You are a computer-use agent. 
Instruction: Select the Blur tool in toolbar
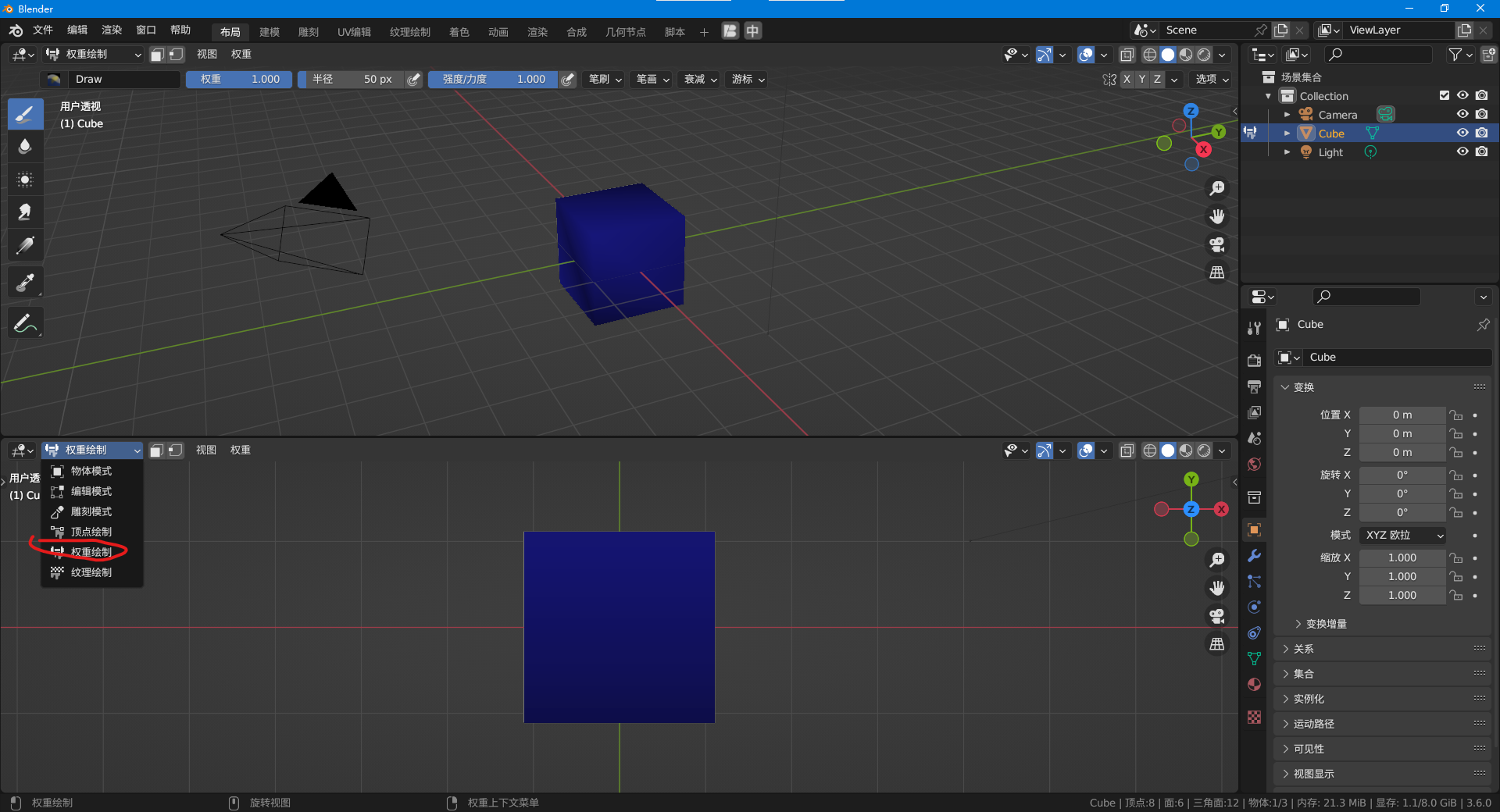point(25,147)
